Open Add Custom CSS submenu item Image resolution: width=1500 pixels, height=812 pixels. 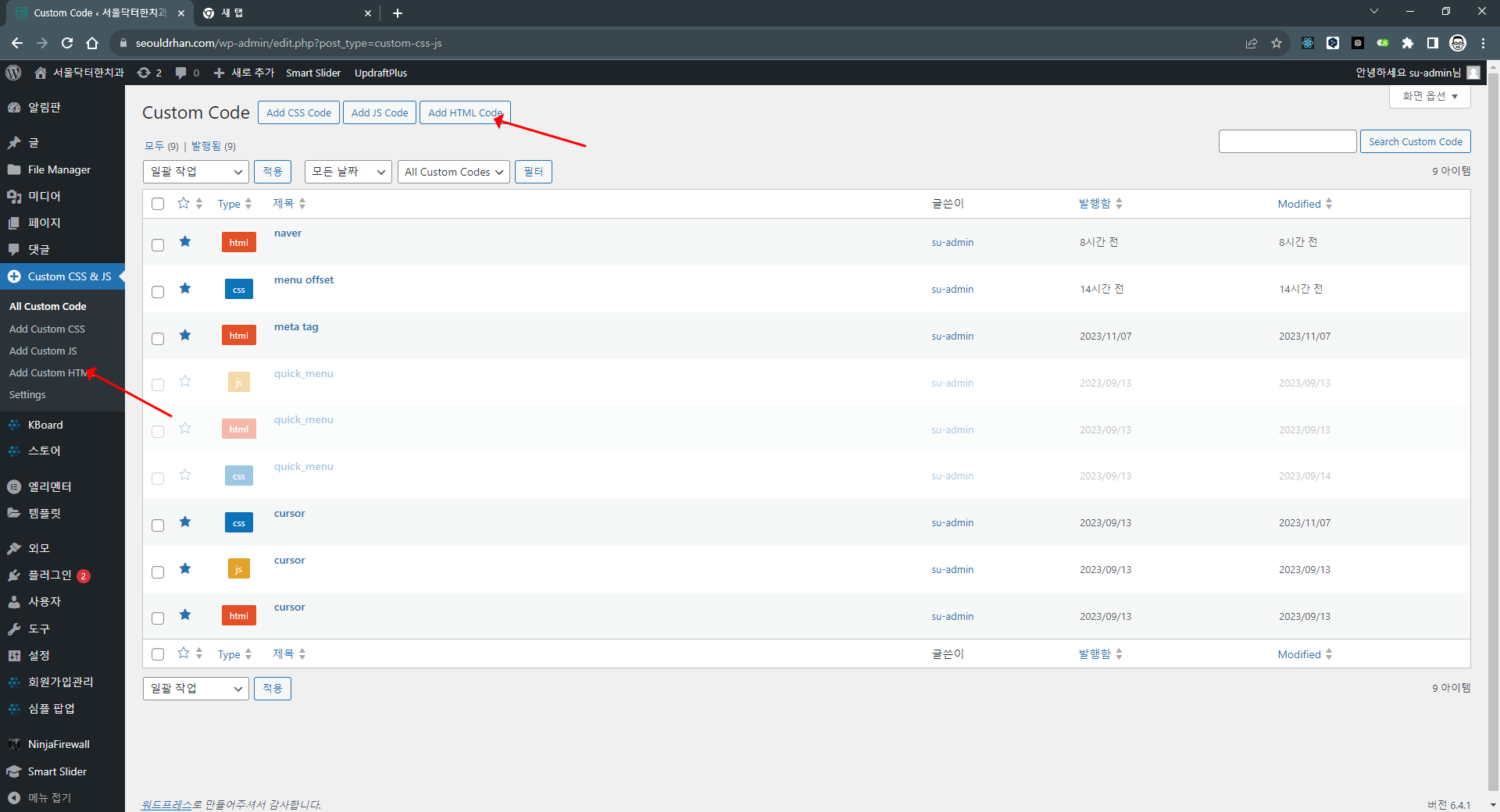point(47,329)
